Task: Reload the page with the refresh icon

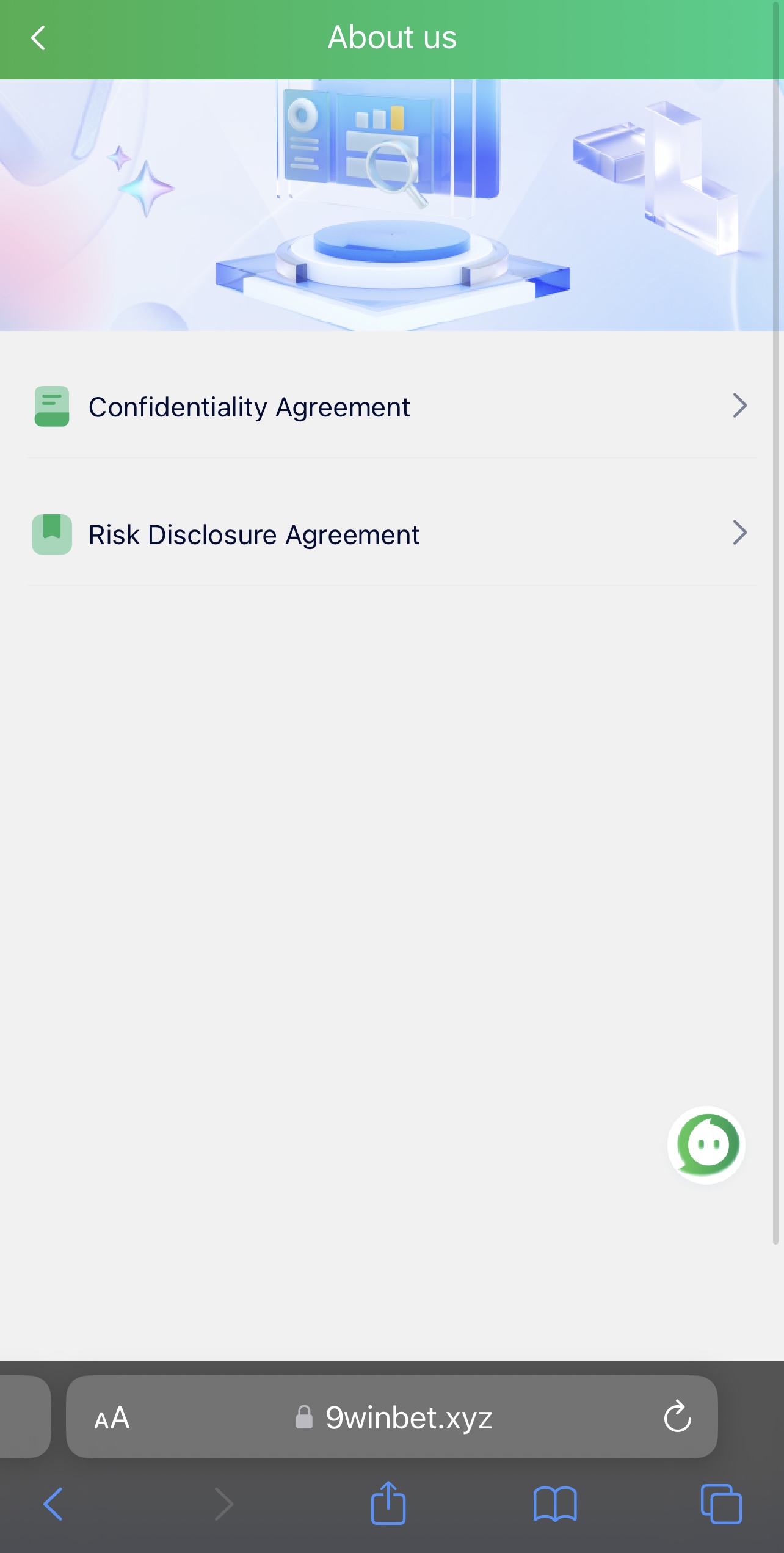Action: (677, 1416)
